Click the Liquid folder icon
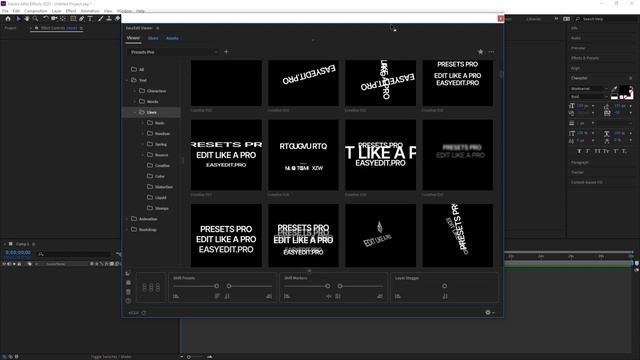This screenshot has width=640, height=360. coord(150,197)
